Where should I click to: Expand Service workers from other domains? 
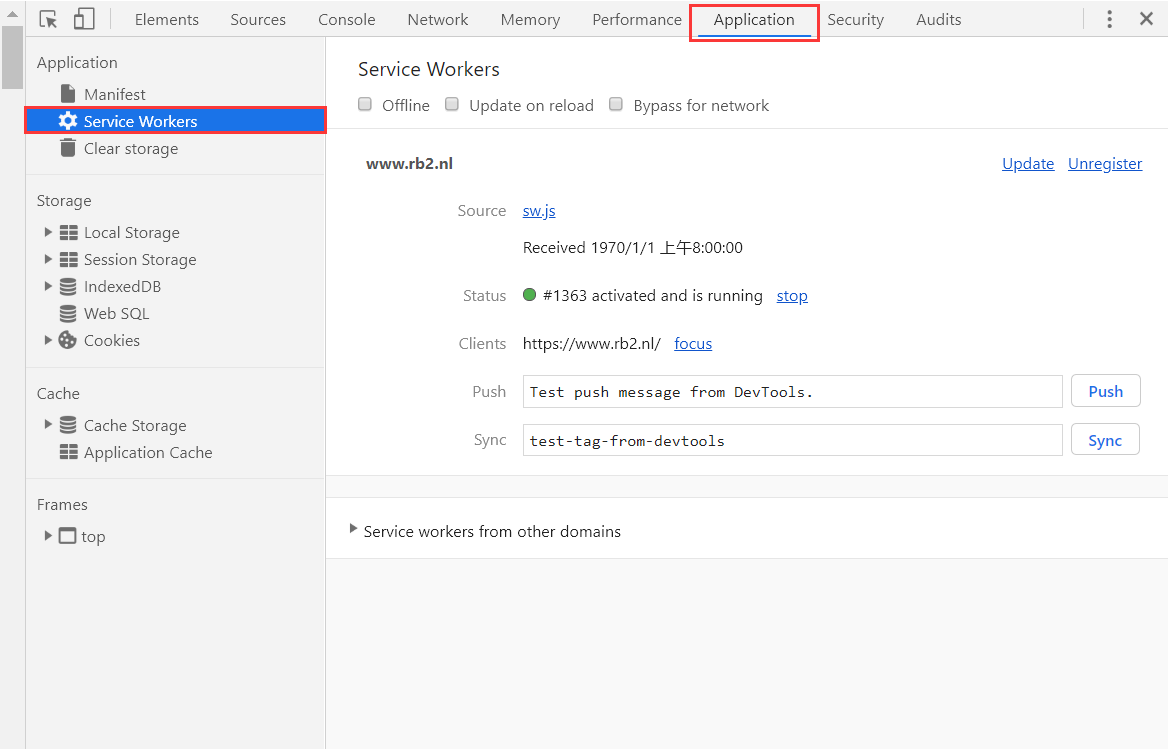(353, 529)
